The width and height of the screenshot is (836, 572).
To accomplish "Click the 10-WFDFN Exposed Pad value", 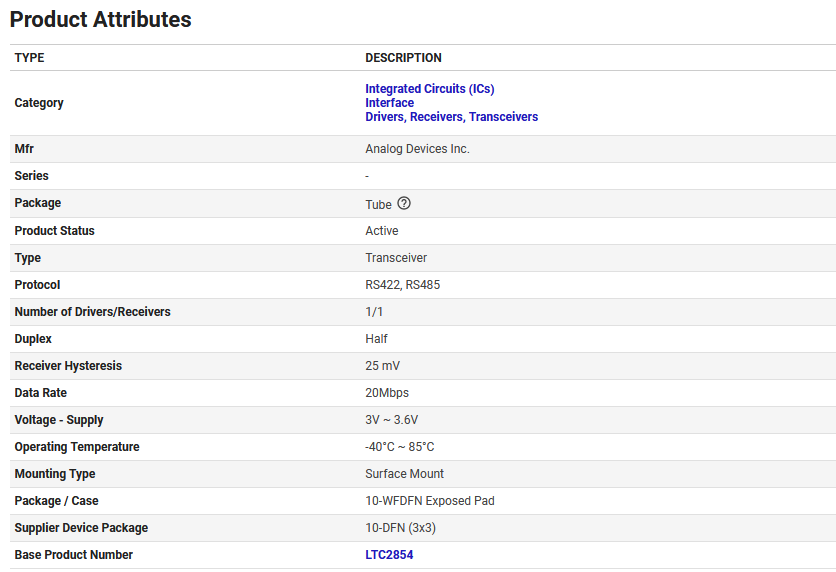I will pyautogui.click(x=430, y=501).
